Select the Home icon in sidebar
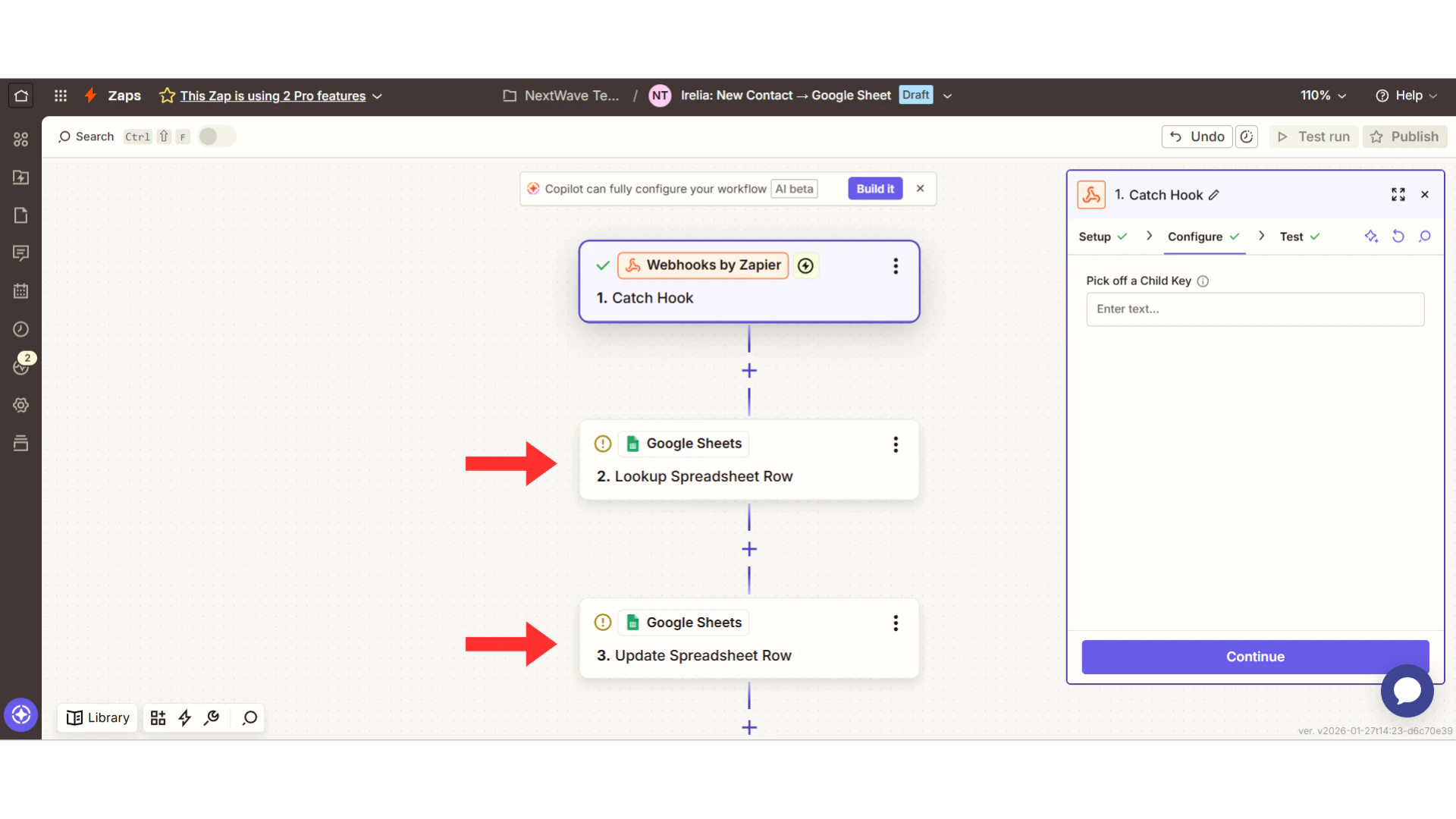Screen dimensions: 1456x819 20,95
